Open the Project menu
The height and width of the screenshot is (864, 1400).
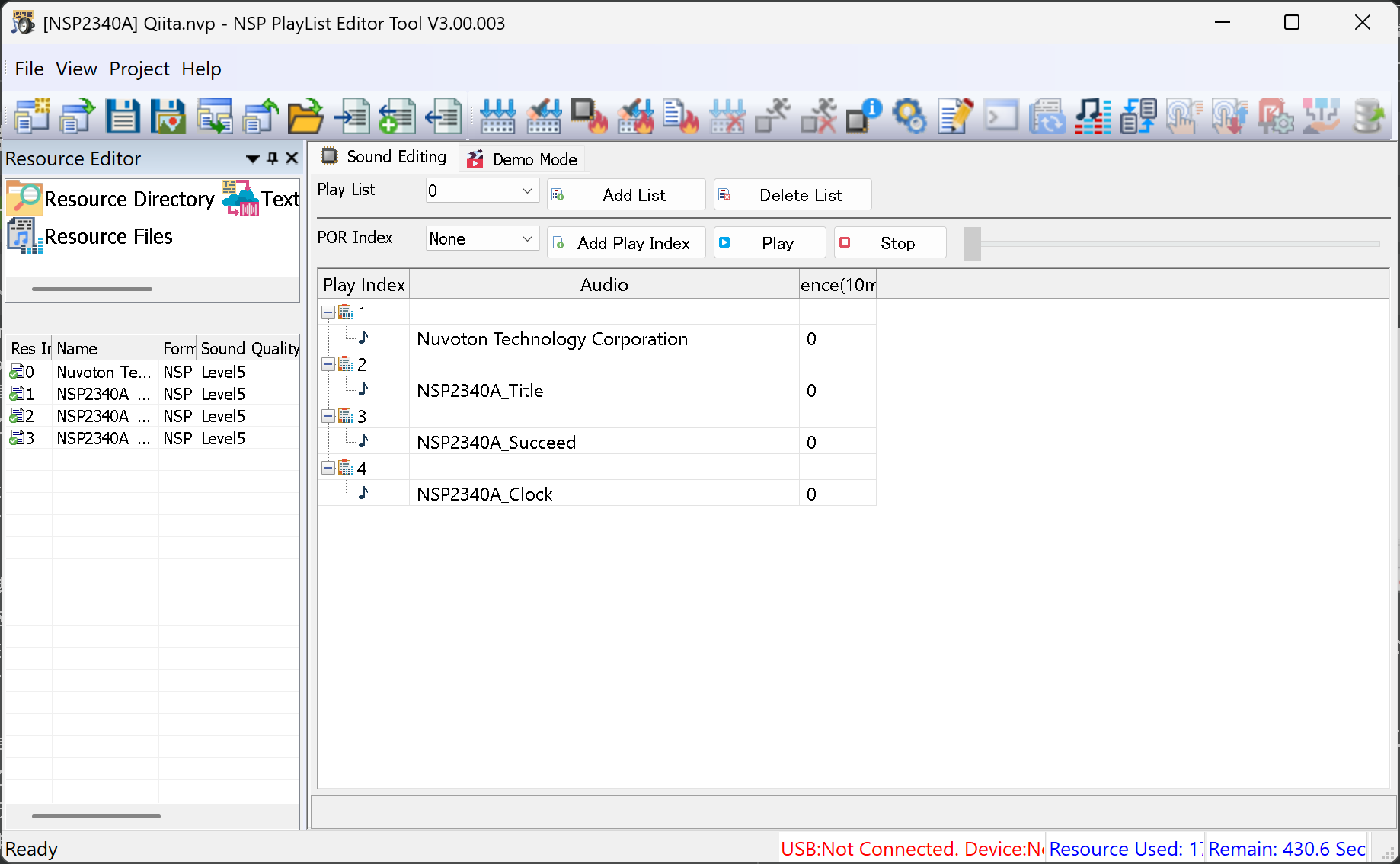click(x=139, y=69)
